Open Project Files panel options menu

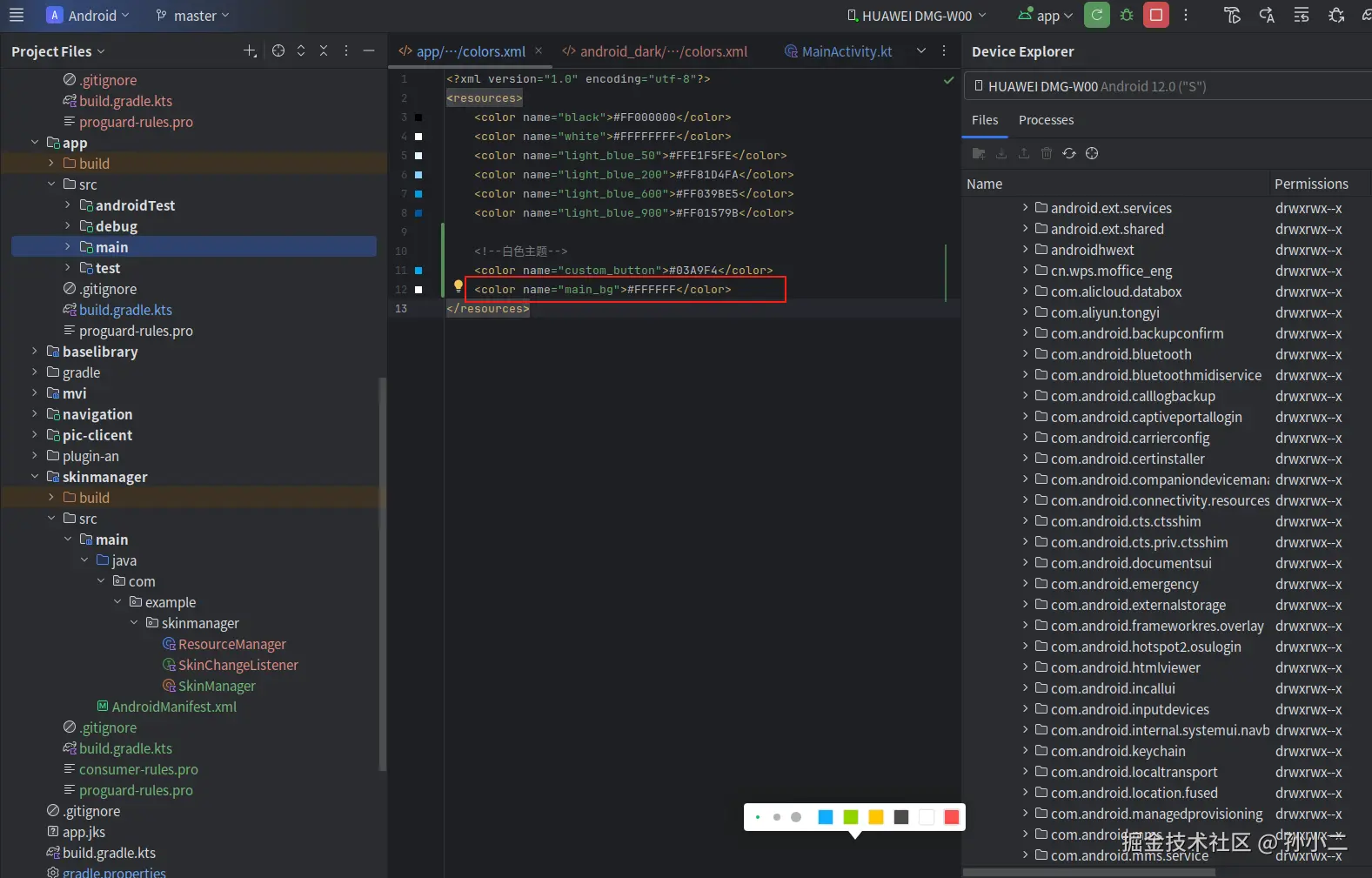[x=346, y=50]
